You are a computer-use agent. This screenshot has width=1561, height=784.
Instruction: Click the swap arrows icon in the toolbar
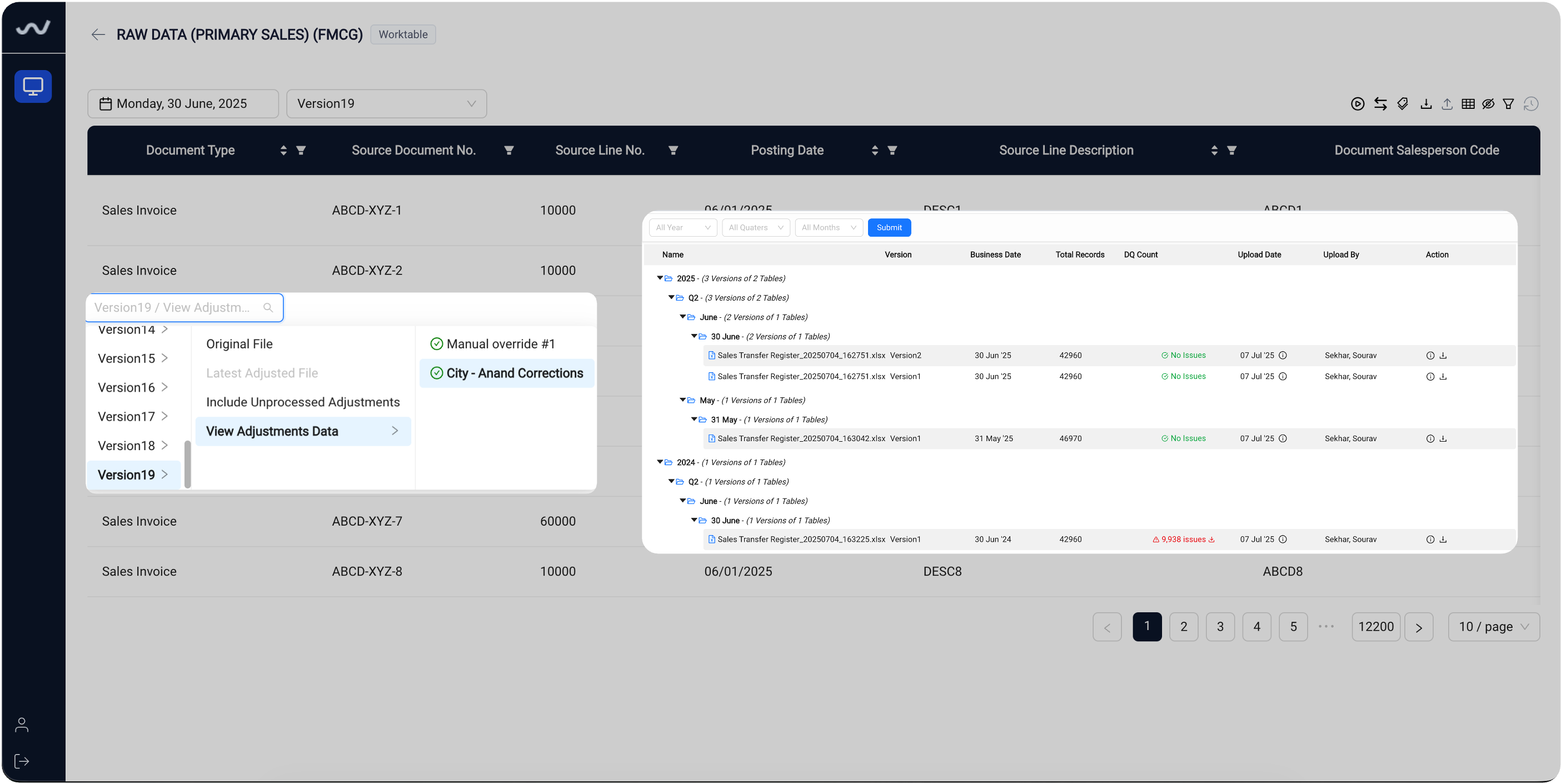pos(1380,103)
